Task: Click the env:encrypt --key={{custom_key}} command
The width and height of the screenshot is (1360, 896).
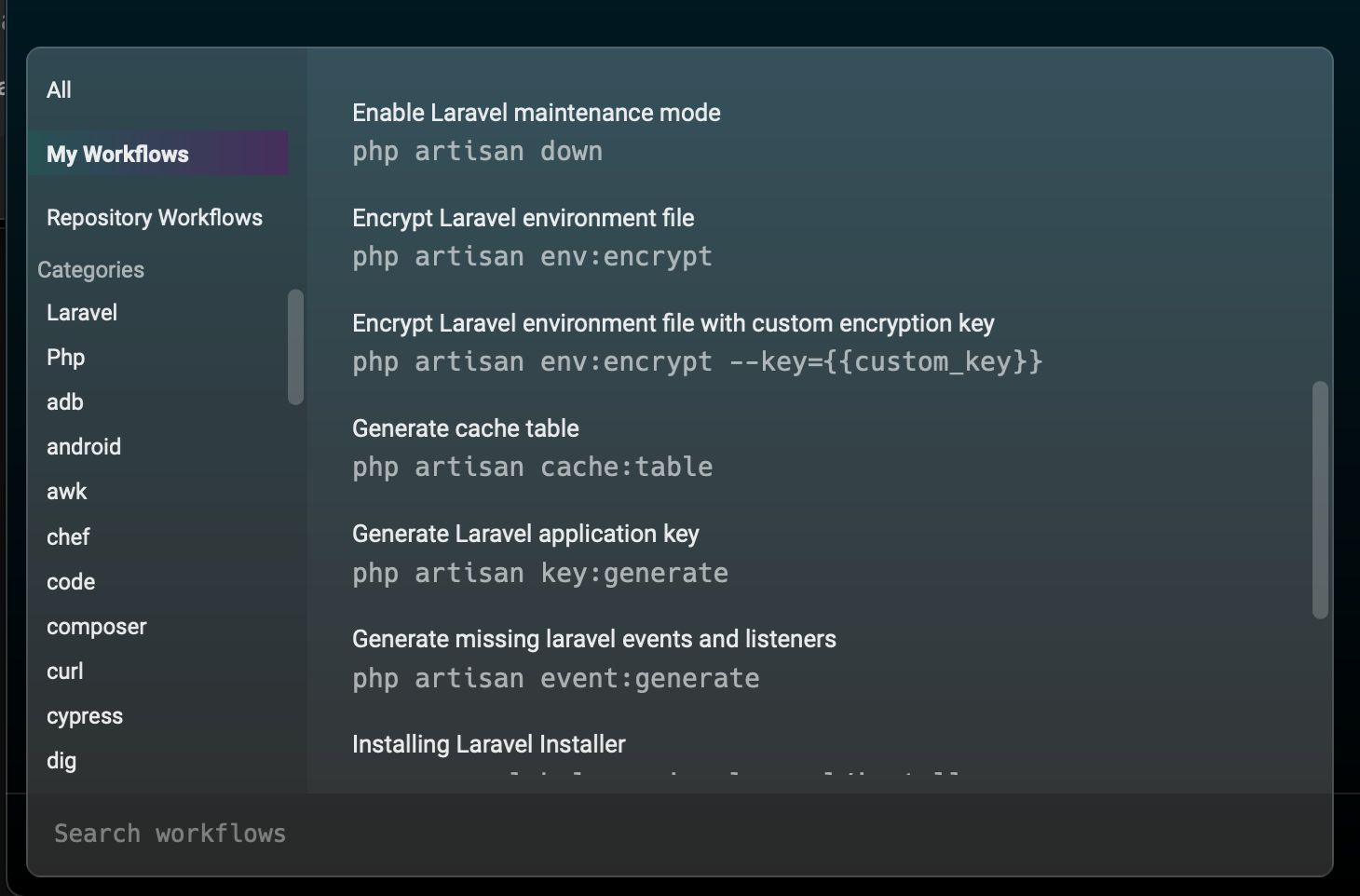Action: click(x=698, y=361)
